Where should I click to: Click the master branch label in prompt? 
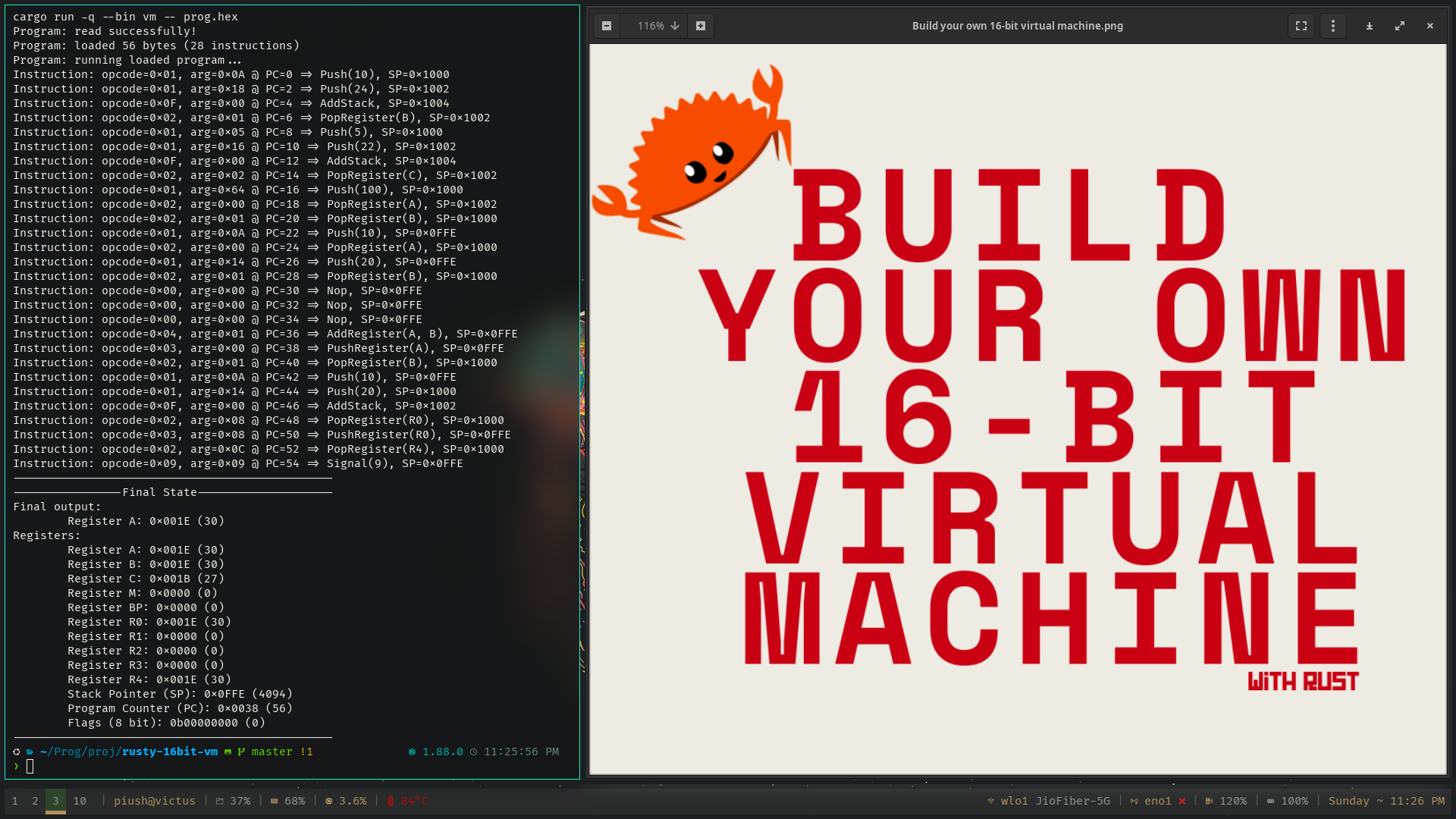pyautogui.click(x=271, y=752)
